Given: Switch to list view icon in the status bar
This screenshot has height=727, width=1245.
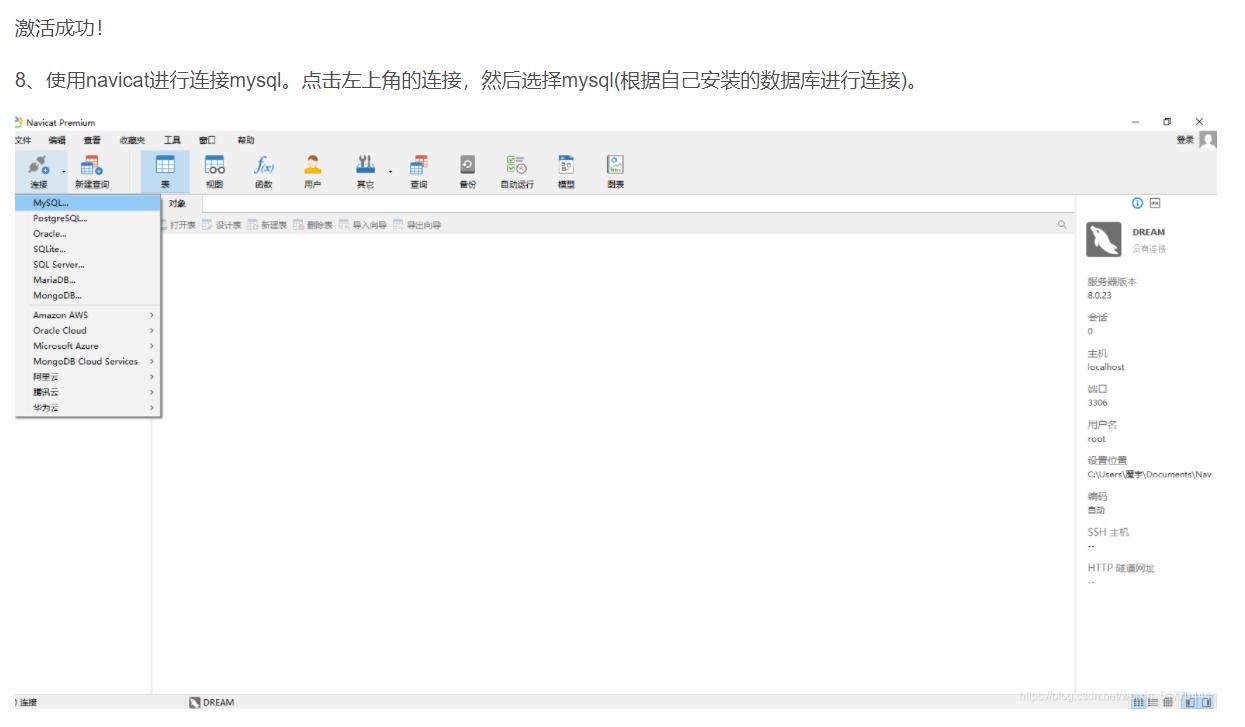Looking at the screenshot, I should coord(1152,702).
